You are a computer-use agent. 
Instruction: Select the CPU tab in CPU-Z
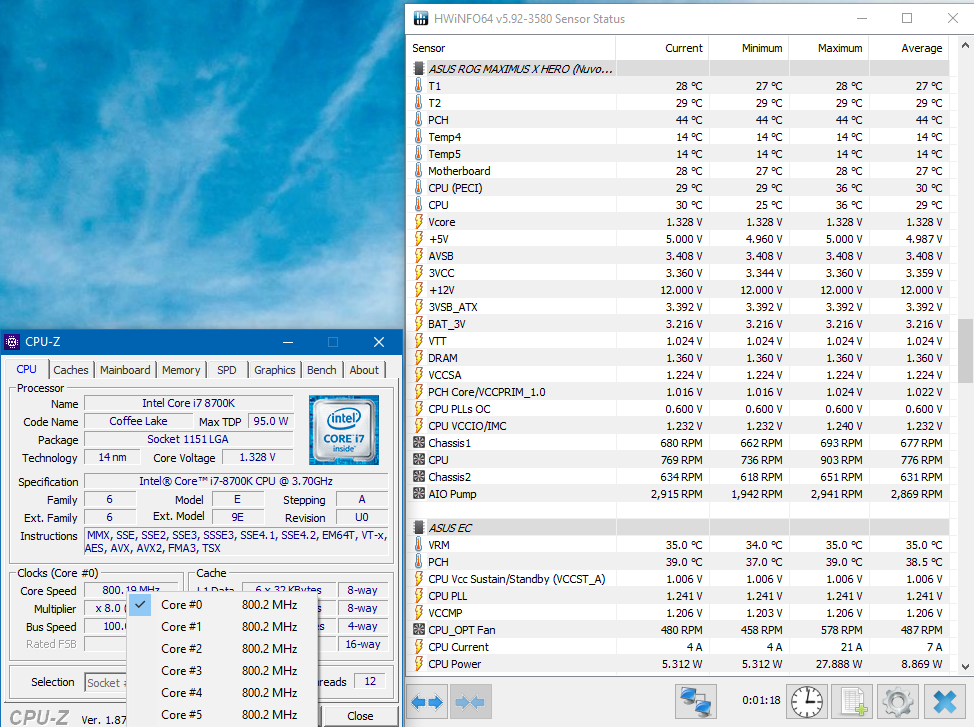(26, 368)
